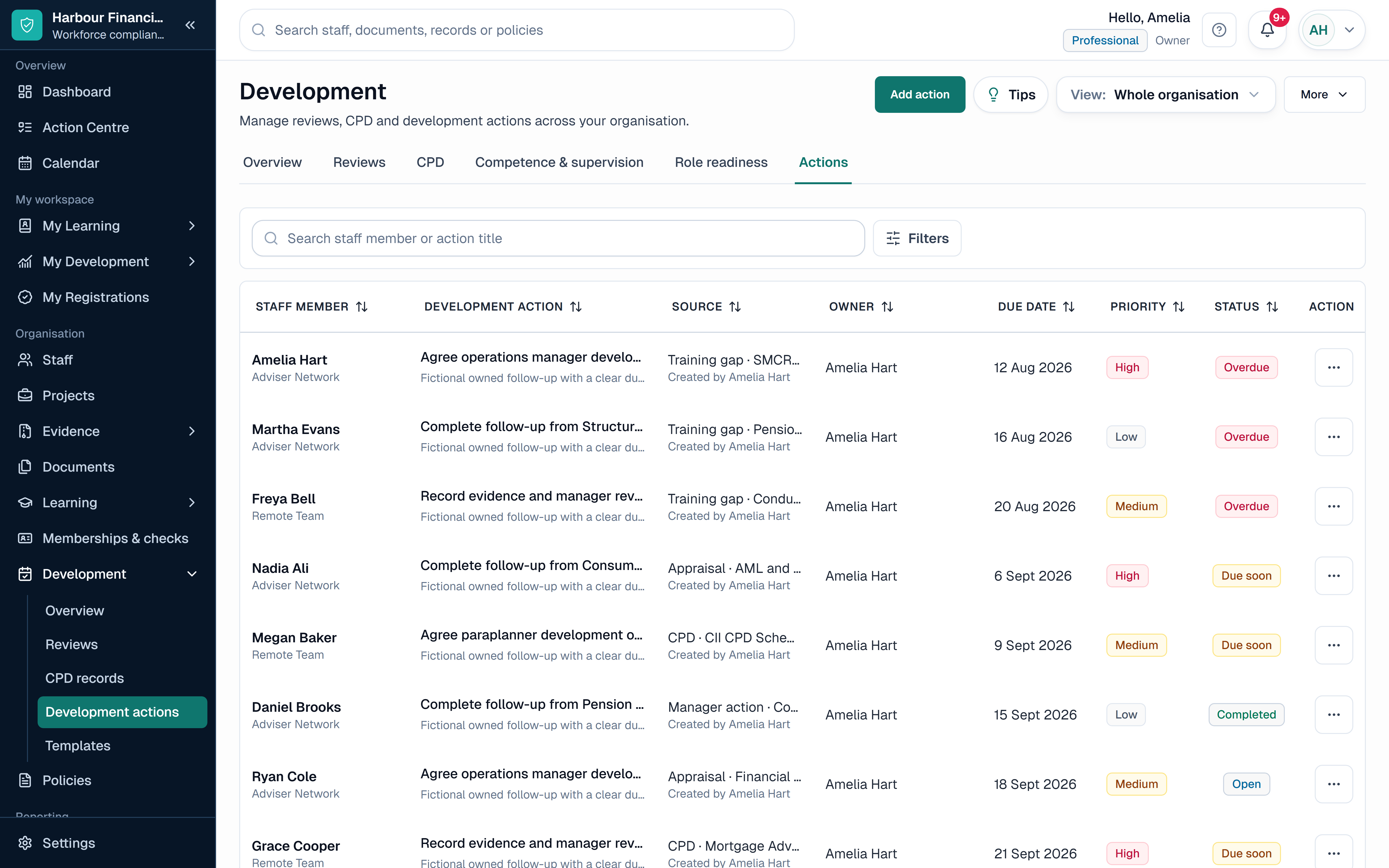
Task: Click the Harbour Financial shield logo
Action: (x=27, y=25)
